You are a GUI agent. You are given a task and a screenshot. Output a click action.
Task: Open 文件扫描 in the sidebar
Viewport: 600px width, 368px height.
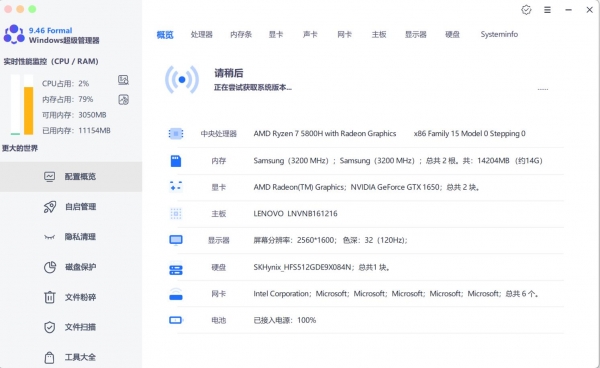pos(71,327)
